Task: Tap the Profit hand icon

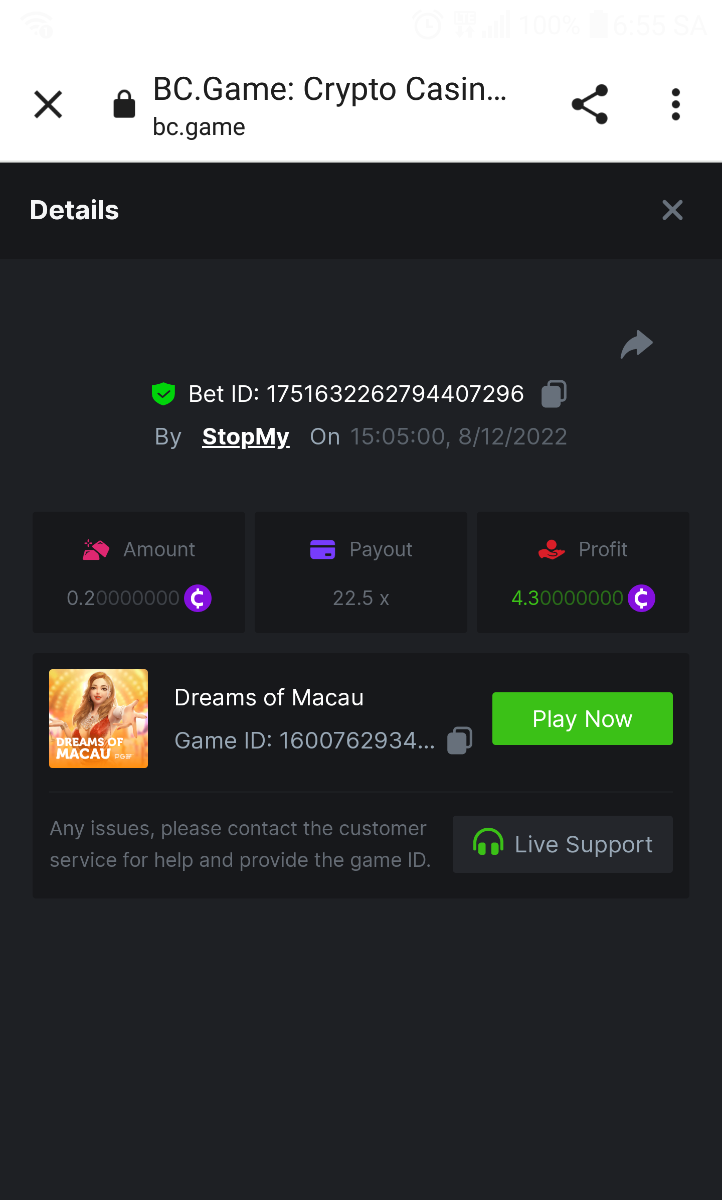Action: (551, 550)
